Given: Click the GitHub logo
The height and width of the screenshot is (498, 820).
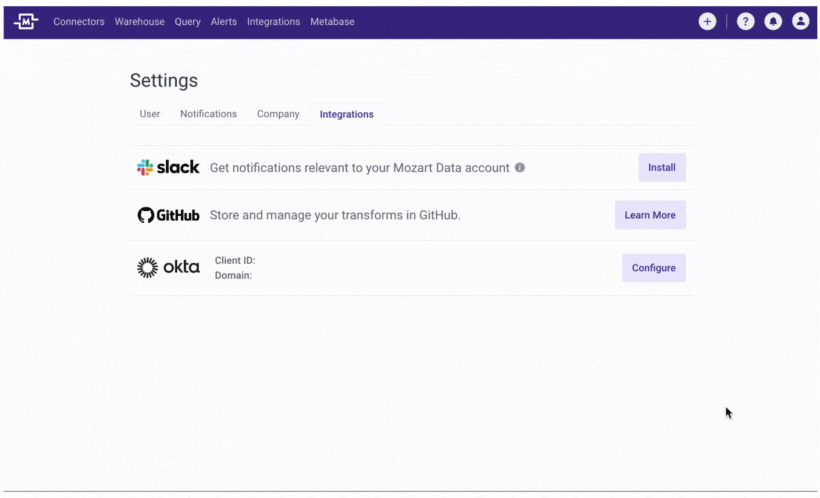Looking at the screenshot, I should click(x=168, y=215).
